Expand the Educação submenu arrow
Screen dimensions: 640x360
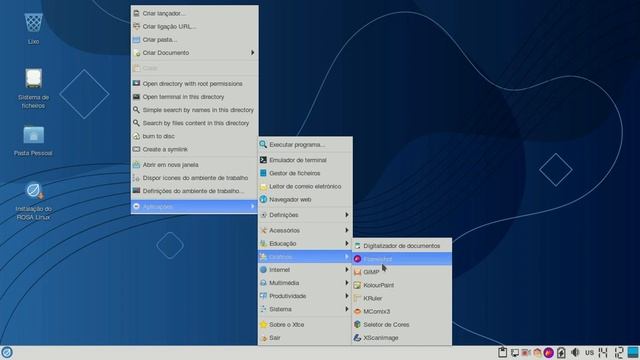347,243
